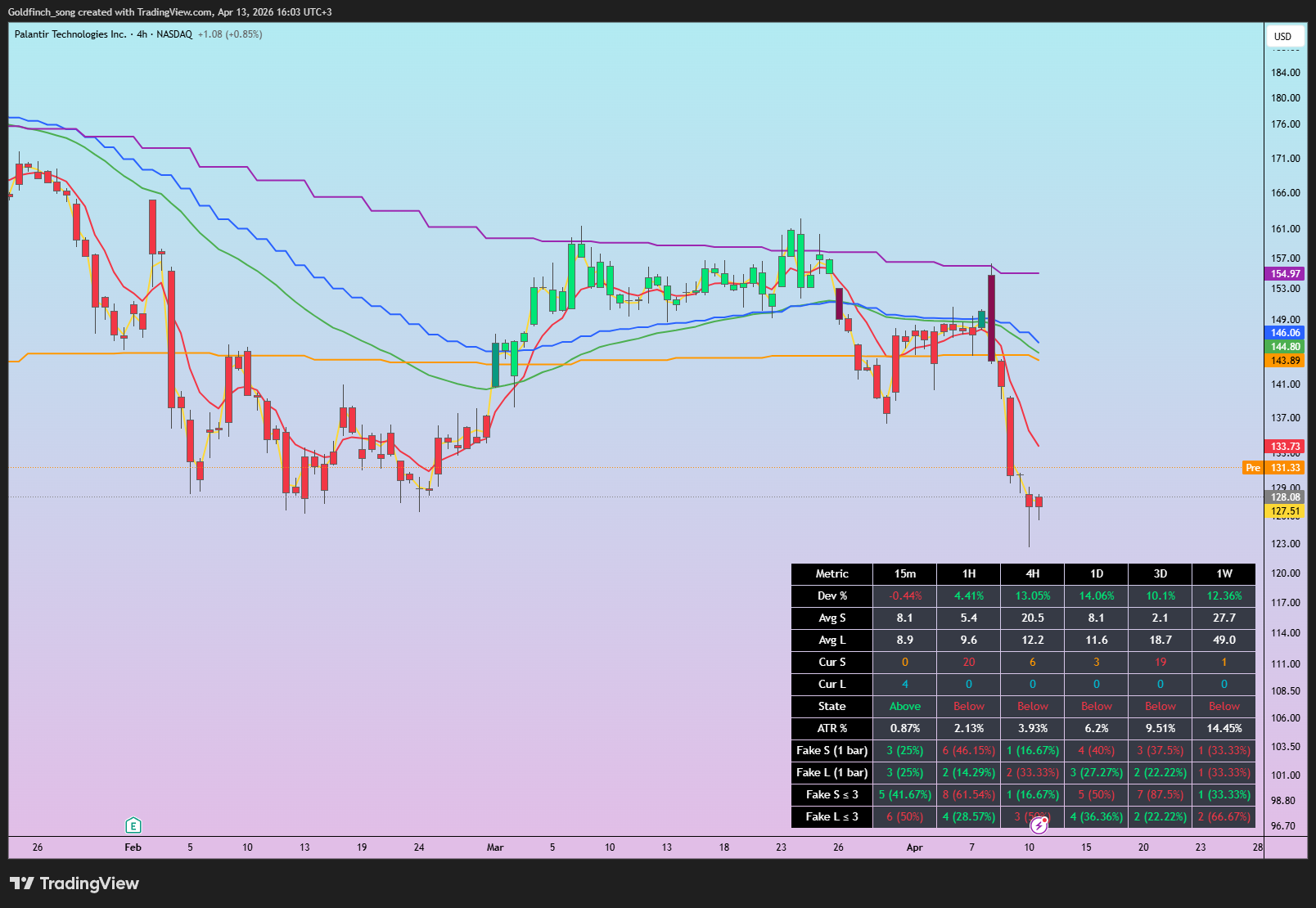Click the Mar label on time axis

pyautogui.click(x=495, y=847)
